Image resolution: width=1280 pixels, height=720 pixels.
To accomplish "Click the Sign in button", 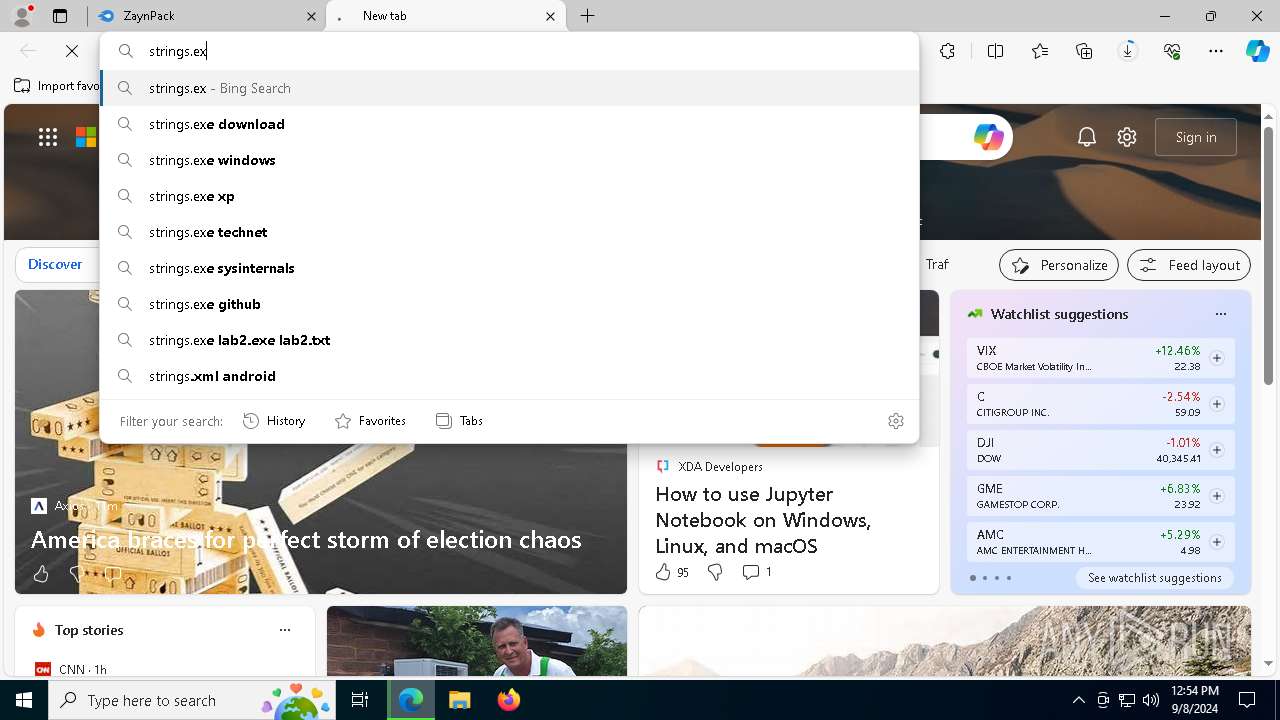I will pyautogui.click(x=1196, y=137).
